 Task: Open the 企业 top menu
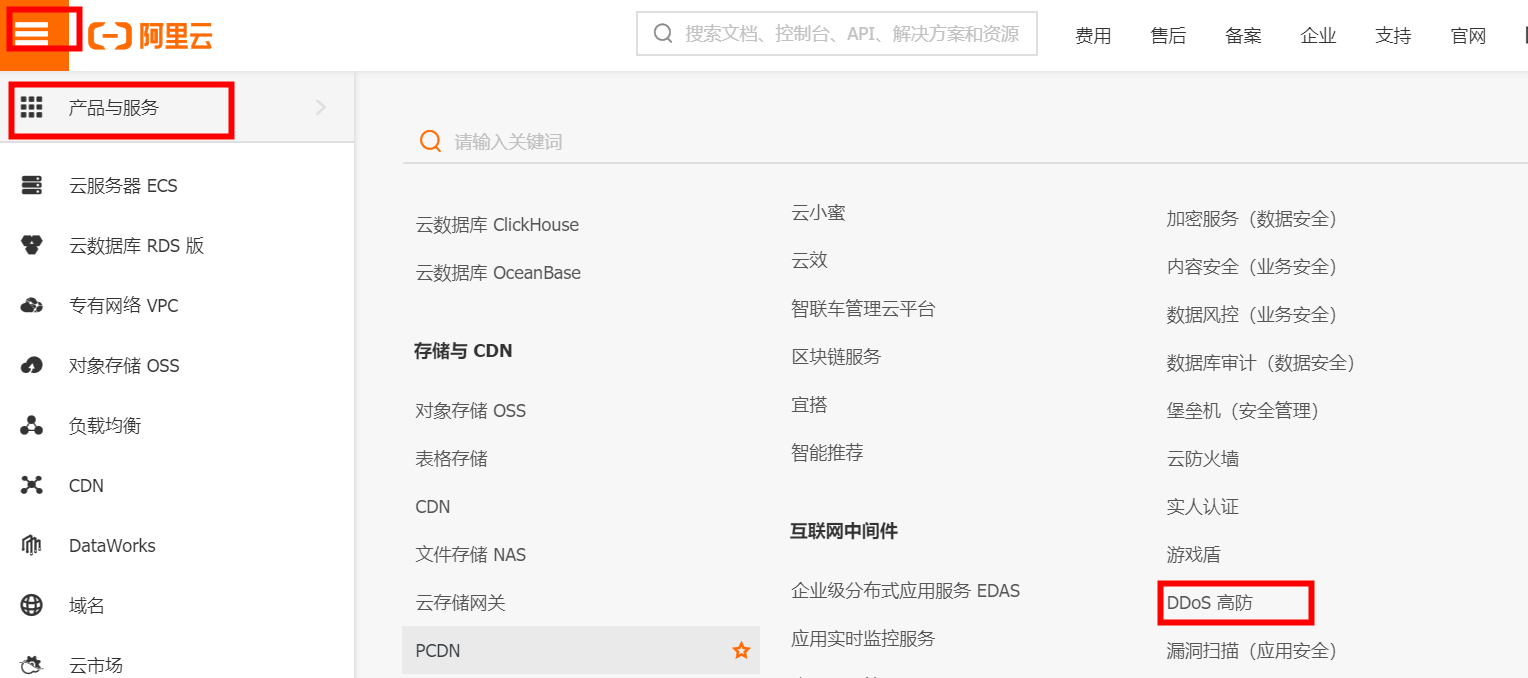coord(1318,36)
